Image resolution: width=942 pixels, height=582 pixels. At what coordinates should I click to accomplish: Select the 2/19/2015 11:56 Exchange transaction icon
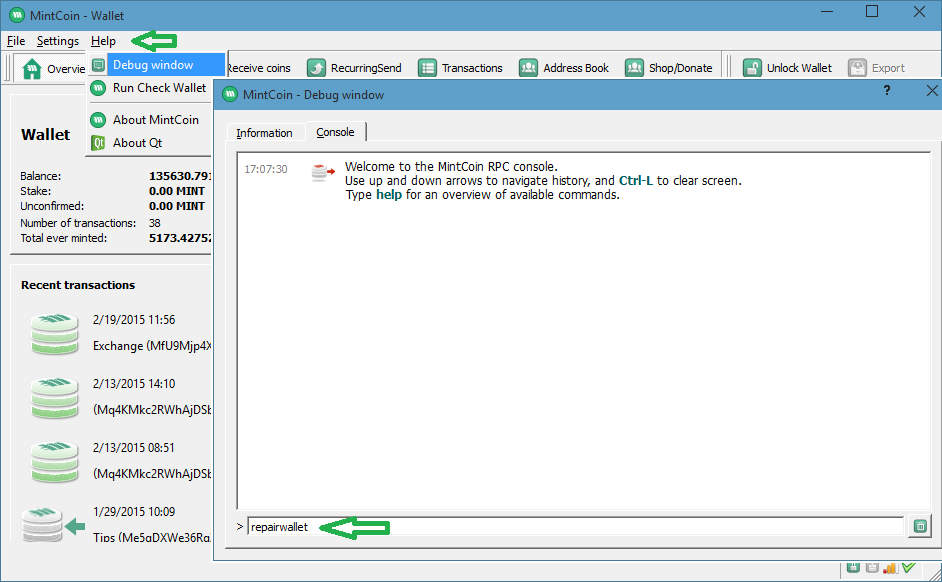point(55,333)
